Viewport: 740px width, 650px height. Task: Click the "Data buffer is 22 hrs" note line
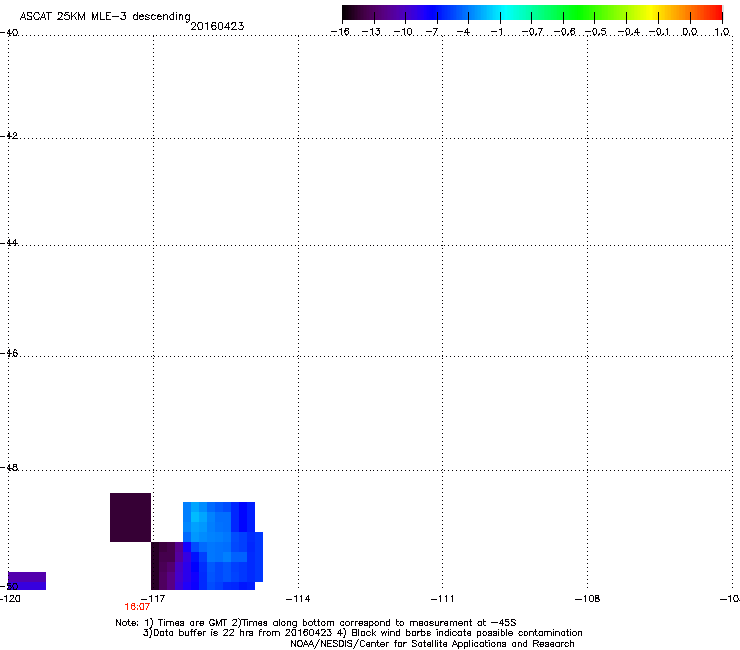click(362, 633)
